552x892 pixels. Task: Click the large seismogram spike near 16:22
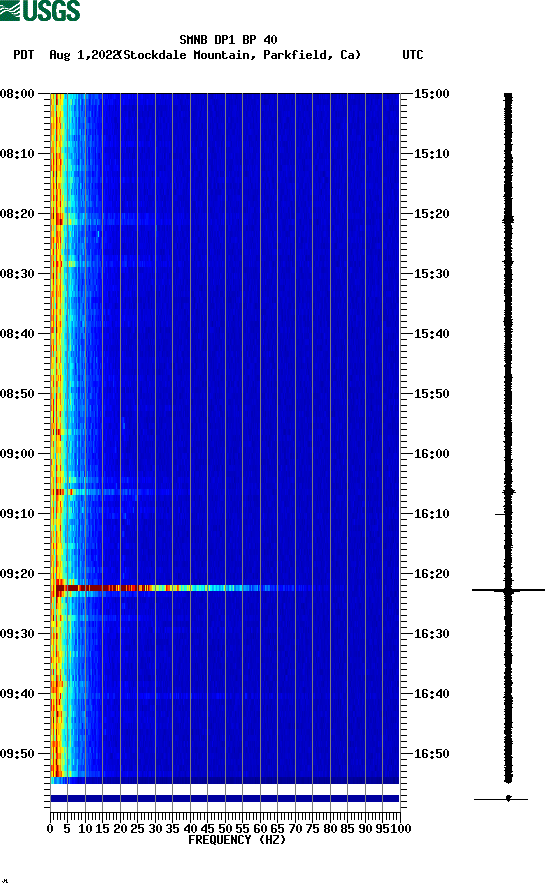pyautogui.click(x=508, y=590)
